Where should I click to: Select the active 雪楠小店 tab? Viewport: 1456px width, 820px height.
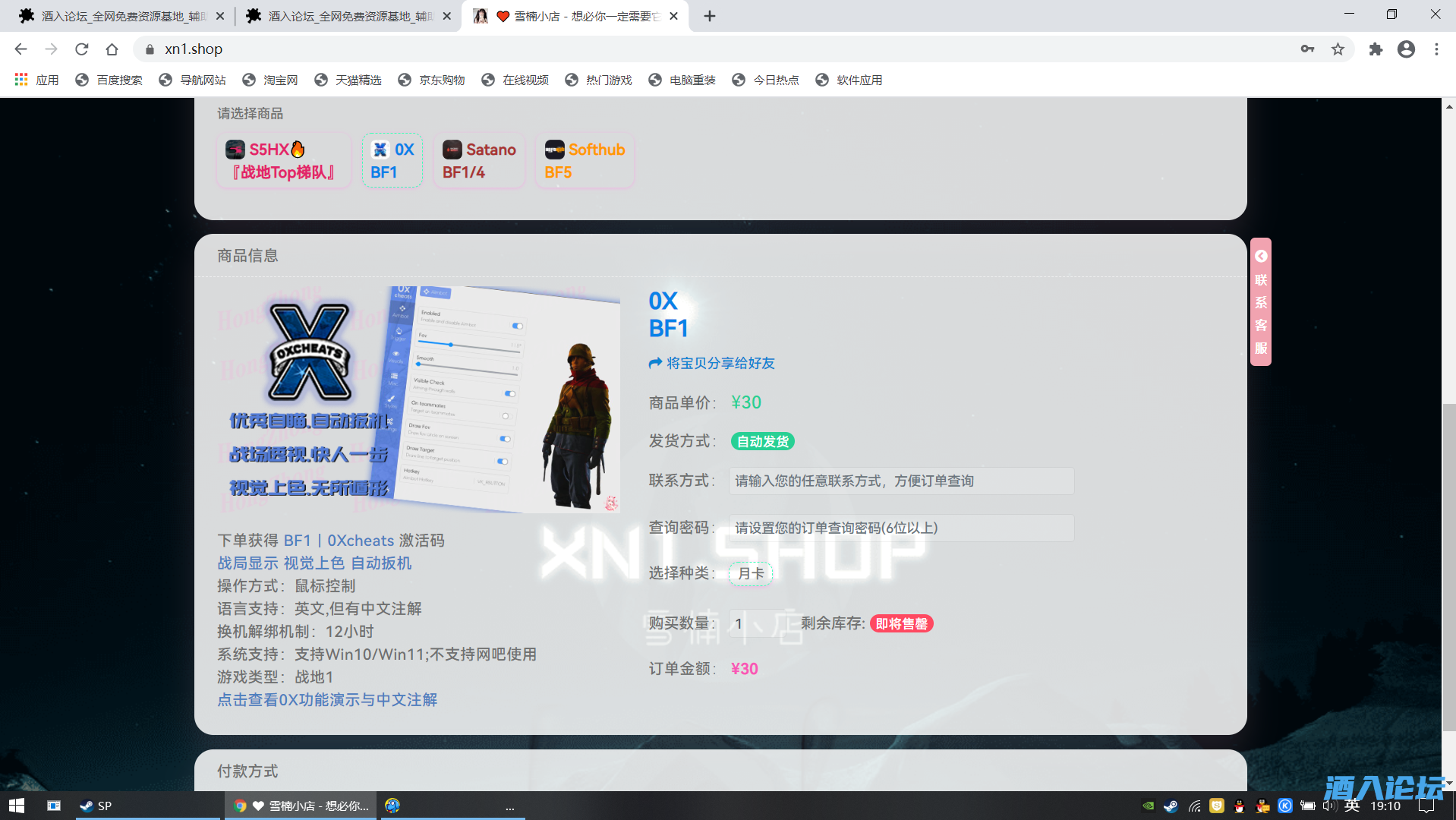pyautogui.click(x=575, y=16)
